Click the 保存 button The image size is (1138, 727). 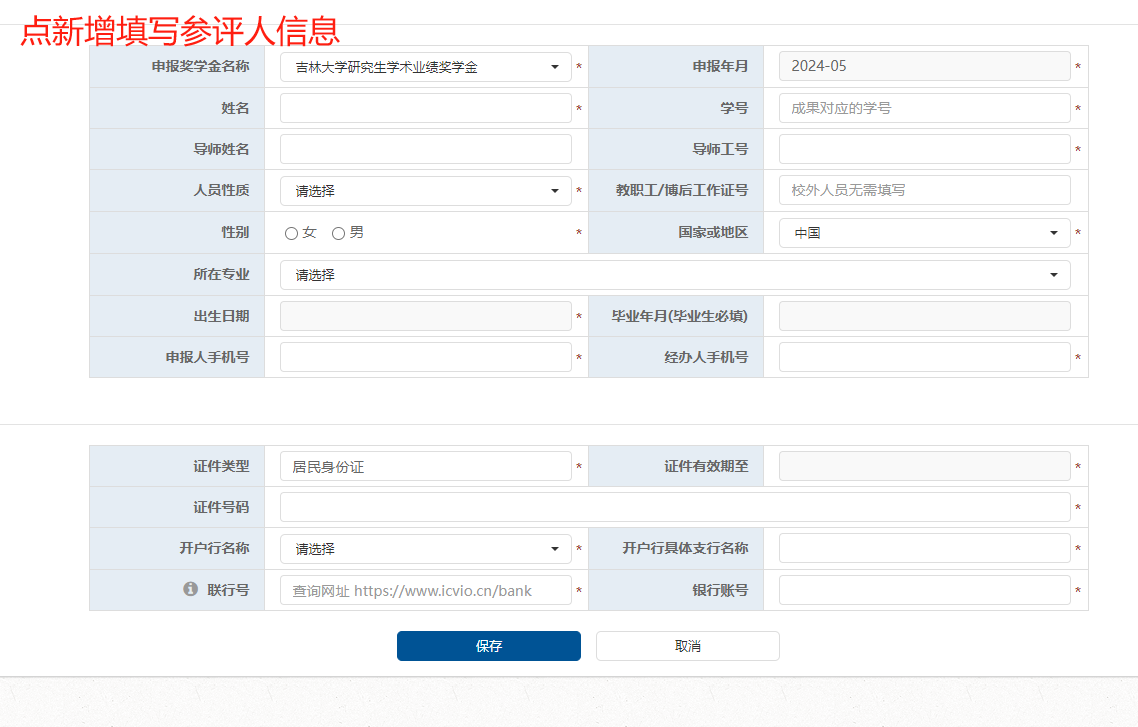[488, 646]
